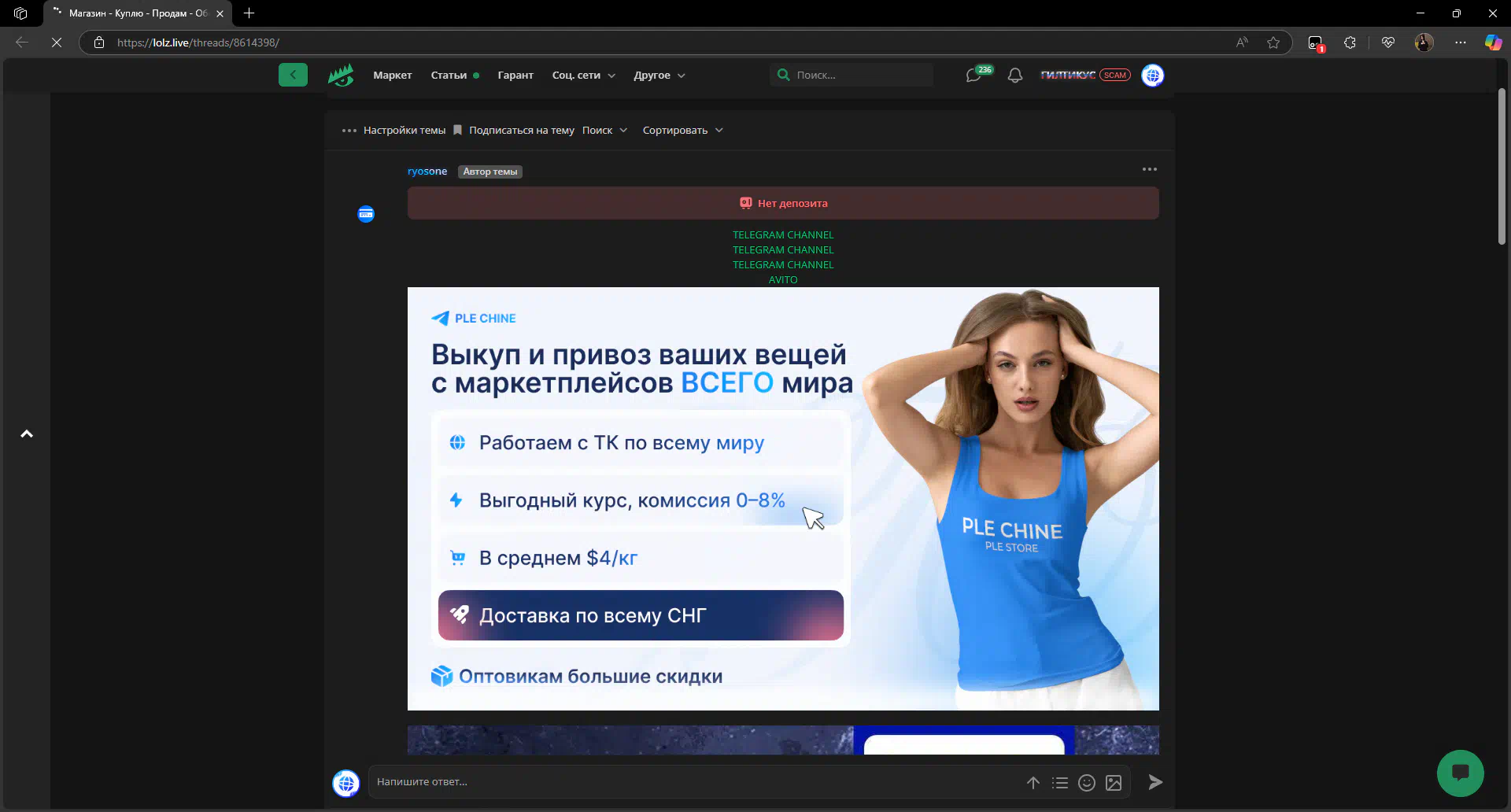The width and height of the screenshot is (1511, 812).
Task: Click the Нет депозита banner
Action: pyautogui.click(x=783, y=203)
